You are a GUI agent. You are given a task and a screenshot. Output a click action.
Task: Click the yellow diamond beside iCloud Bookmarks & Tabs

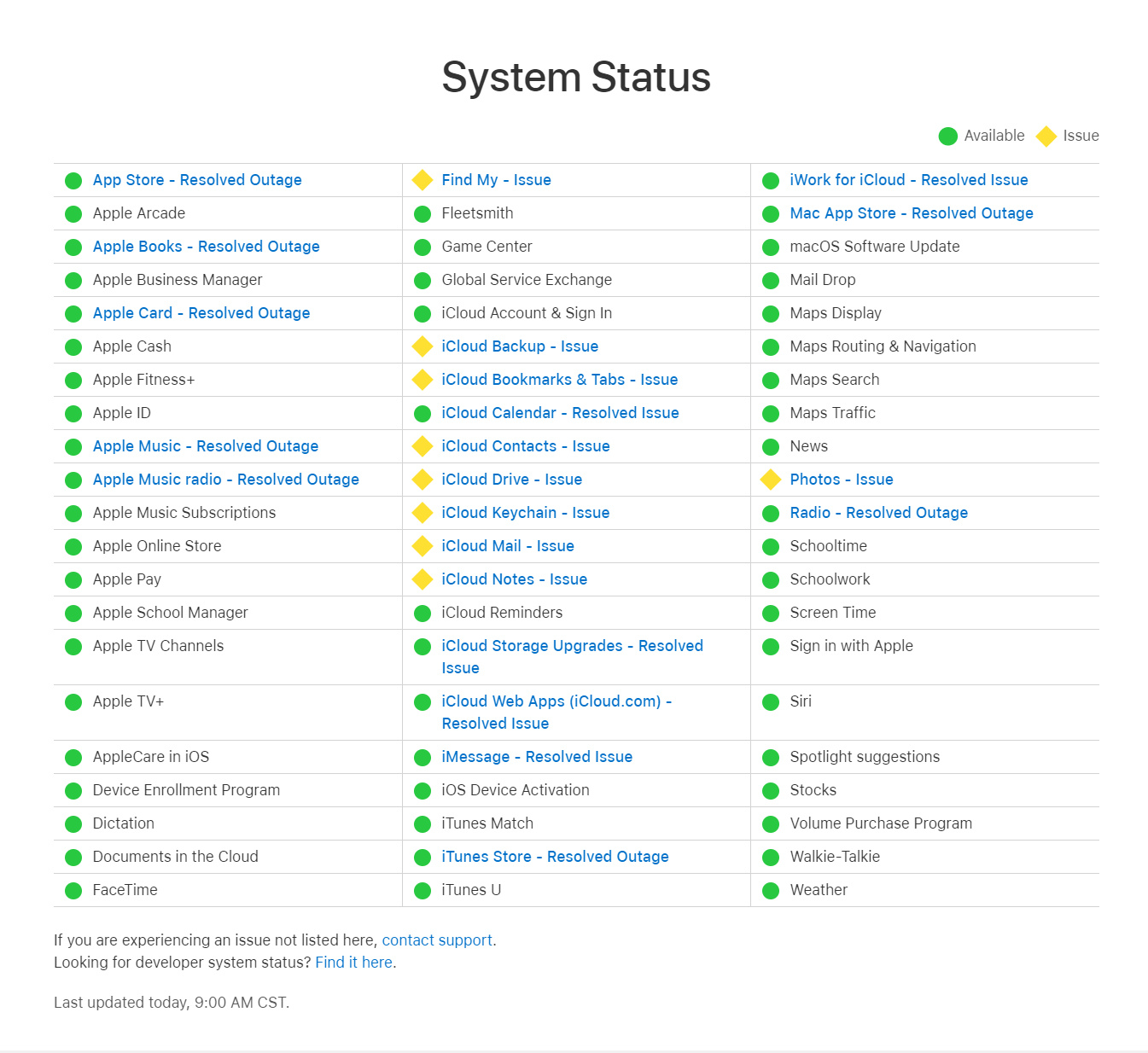422,380
